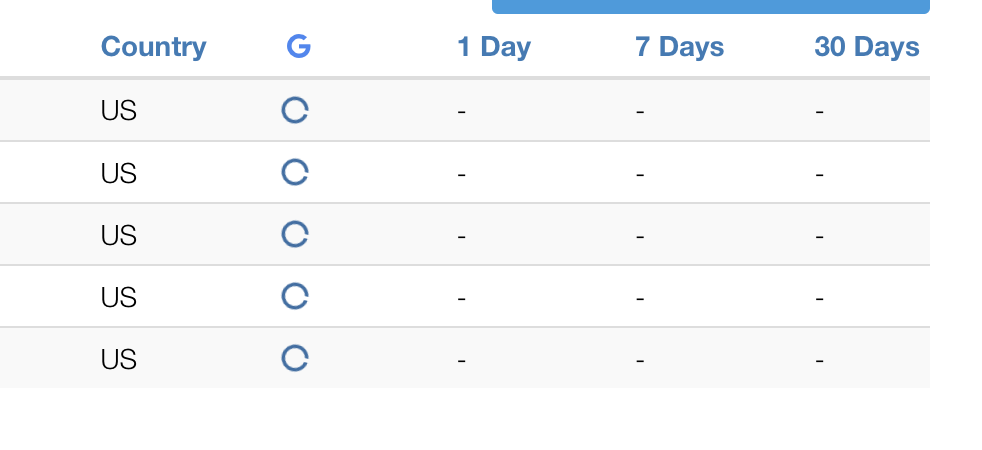982x450 pixels.
Task: Click the loading spinner in the third row
Action: (x=295, y=235)
